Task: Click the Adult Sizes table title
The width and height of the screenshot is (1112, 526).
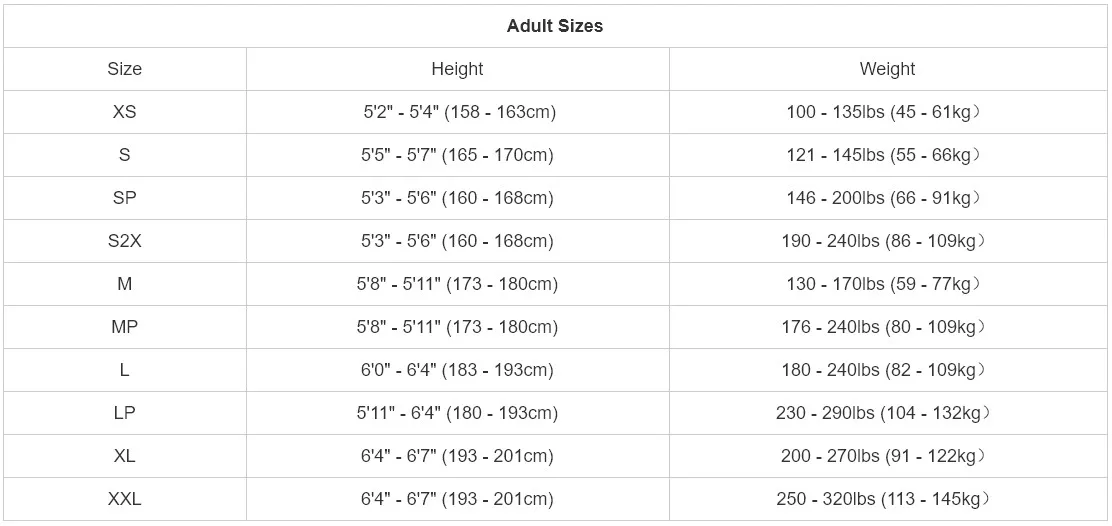Action: coord(555,26)
